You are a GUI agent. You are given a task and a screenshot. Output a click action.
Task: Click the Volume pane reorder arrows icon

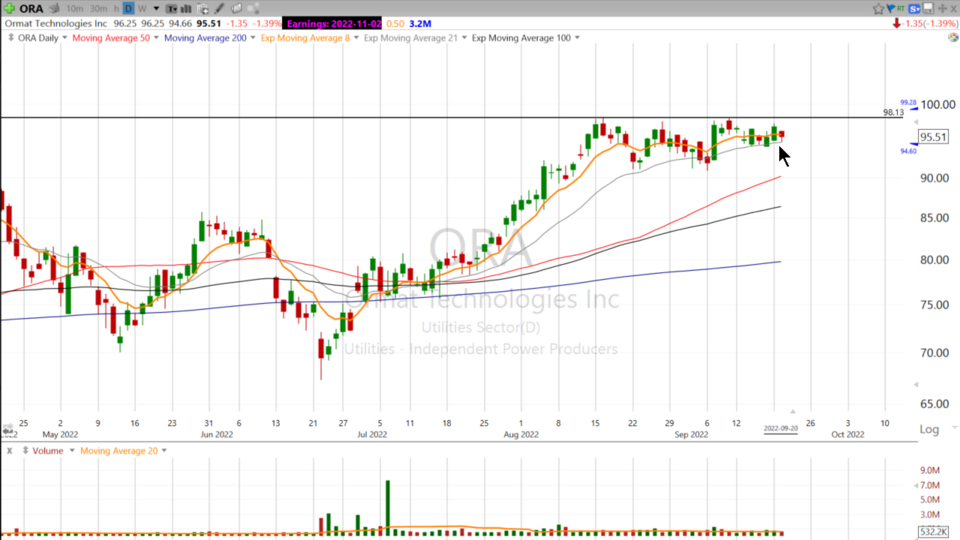(25, 451)
